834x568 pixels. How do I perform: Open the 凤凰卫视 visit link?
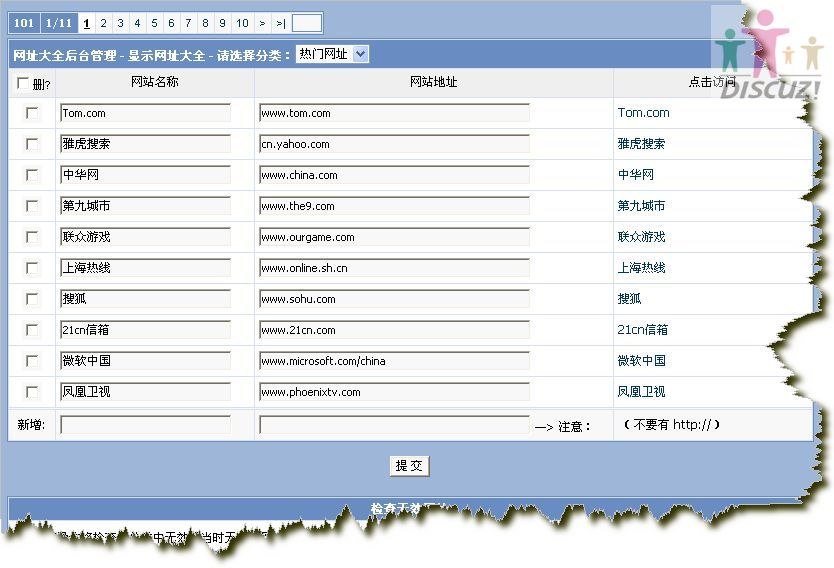(x=641, y=391)
